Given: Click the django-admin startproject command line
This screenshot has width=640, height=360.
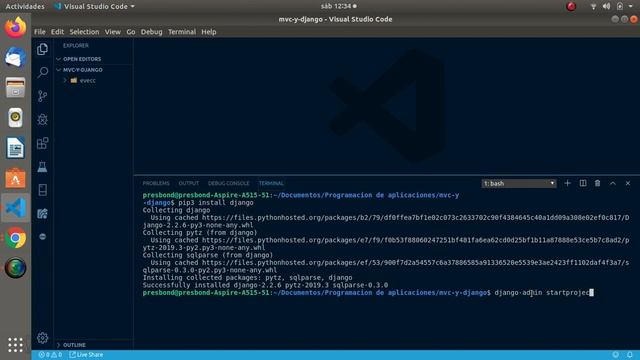Looking at the screenshot, I should tap(544, 293).
